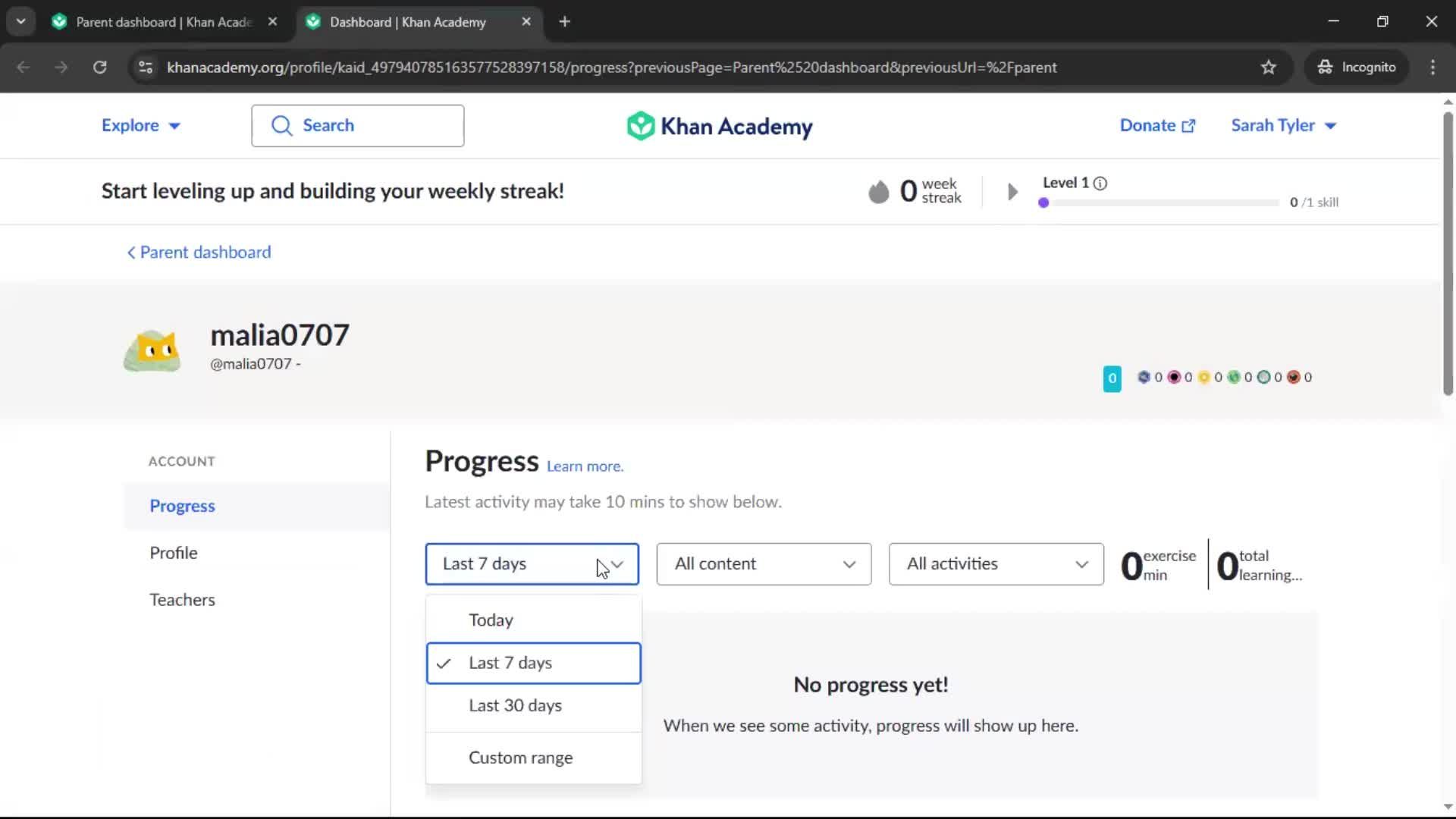Open the Level 1 info icon

point(1100,183)
